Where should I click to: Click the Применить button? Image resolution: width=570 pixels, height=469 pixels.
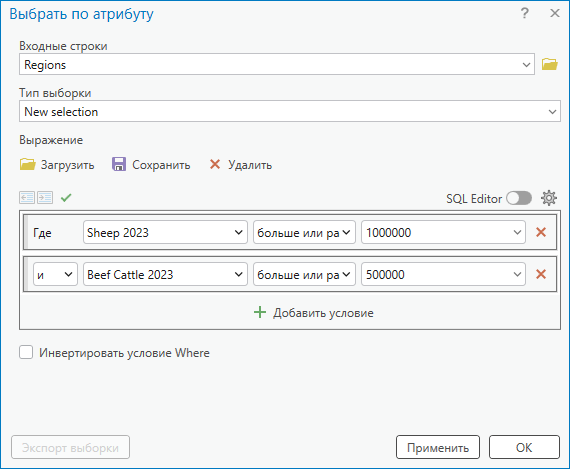438,447
